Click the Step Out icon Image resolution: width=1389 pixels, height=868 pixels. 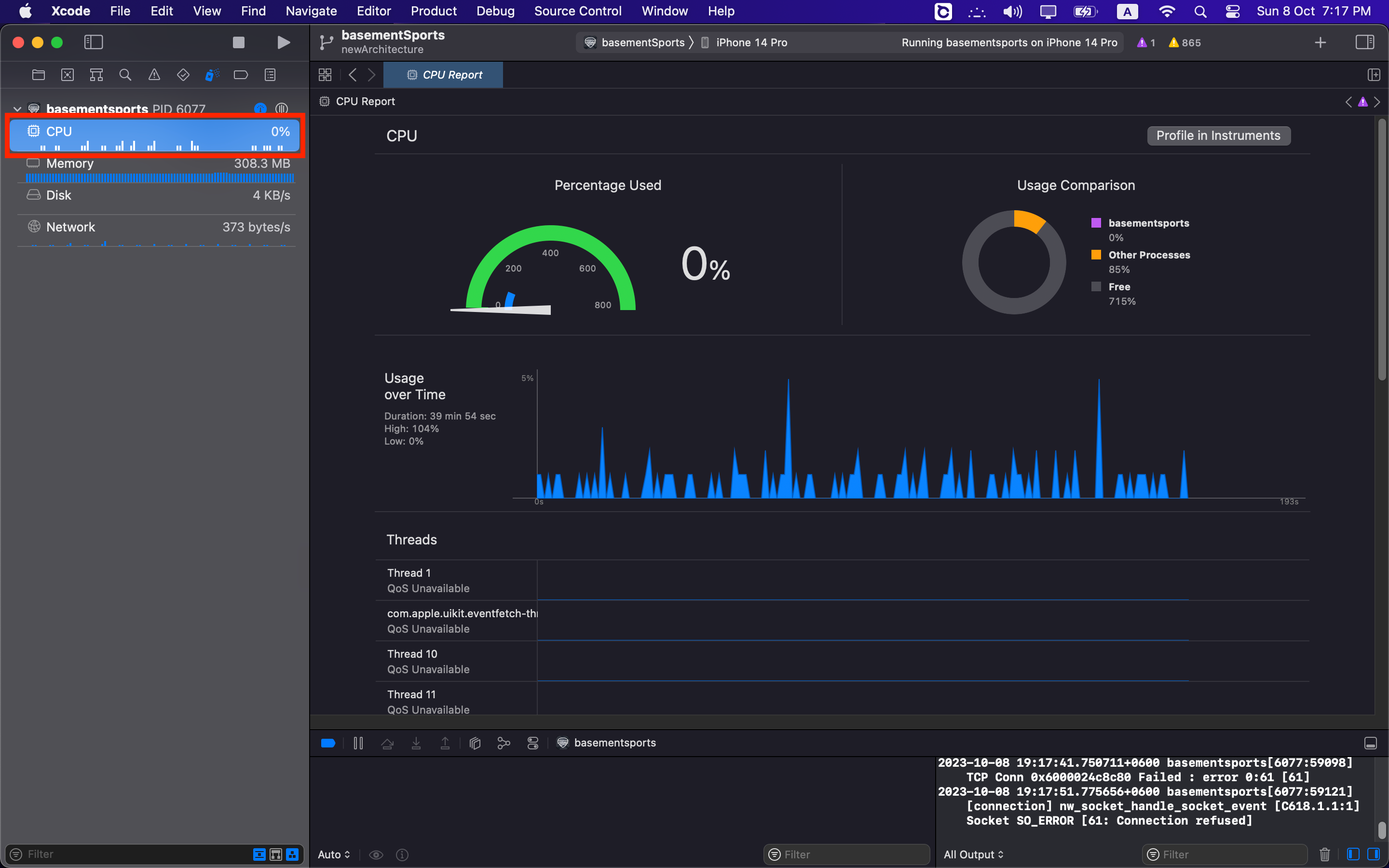coord(445,743)
